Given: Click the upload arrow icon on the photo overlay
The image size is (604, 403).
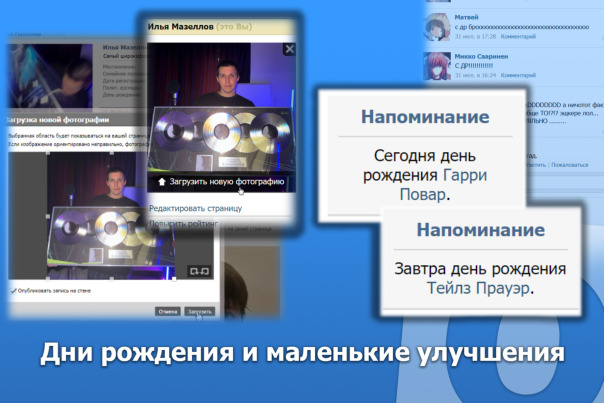Looking at the screenshot, I should pos(162,182).
